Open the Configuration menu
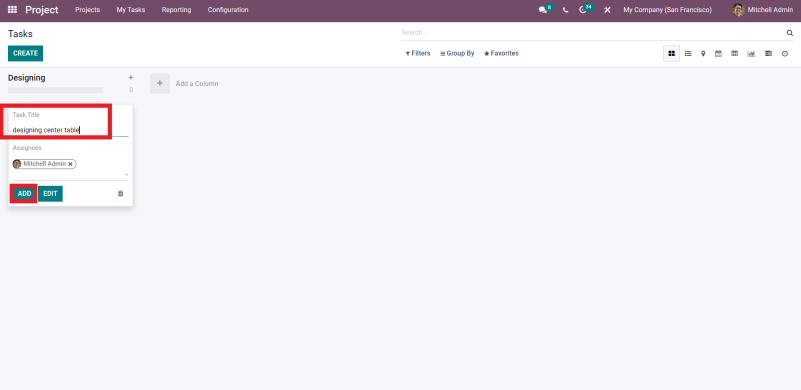The height and width of the screenshot is (390, 801). pos(228,10)
